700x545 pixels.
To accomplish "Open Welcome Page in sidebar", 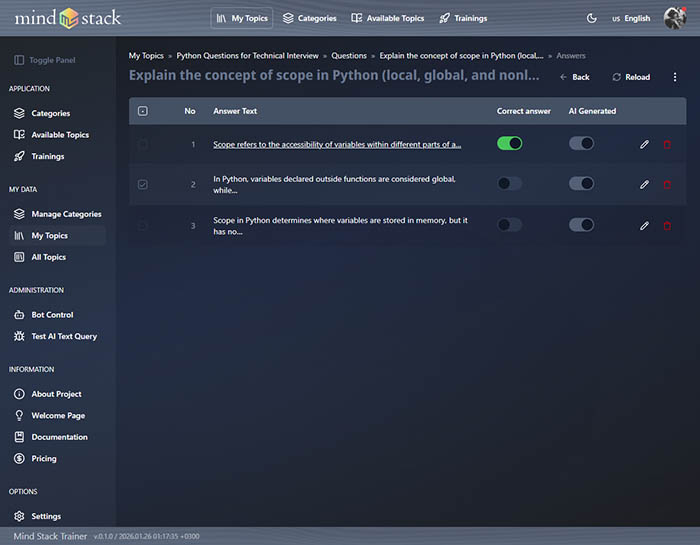I will (57, 415).
